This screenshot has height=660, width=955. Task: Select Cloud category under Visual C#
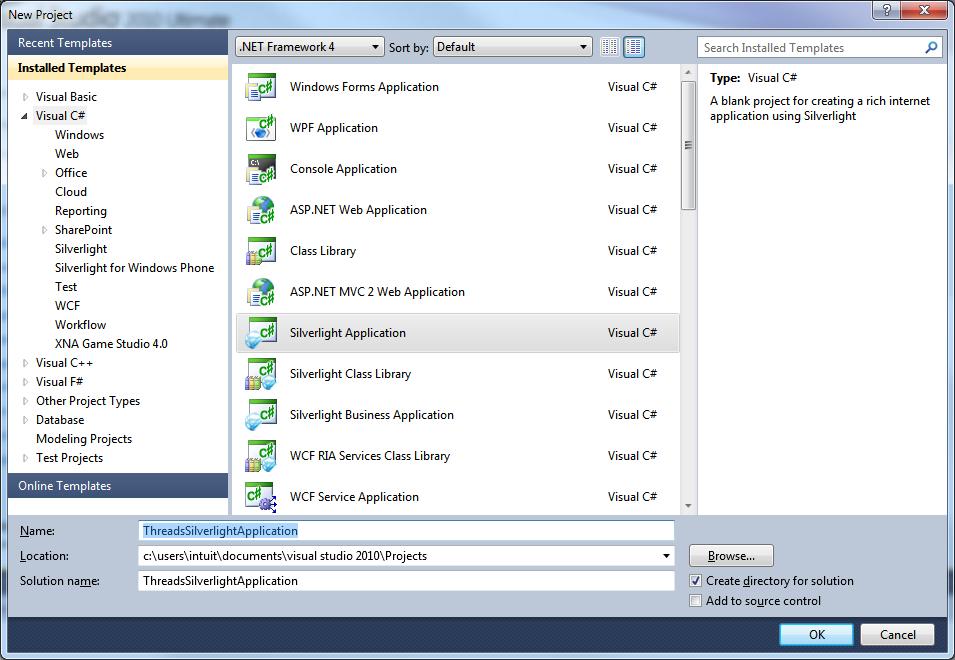[x=71, y=192]
